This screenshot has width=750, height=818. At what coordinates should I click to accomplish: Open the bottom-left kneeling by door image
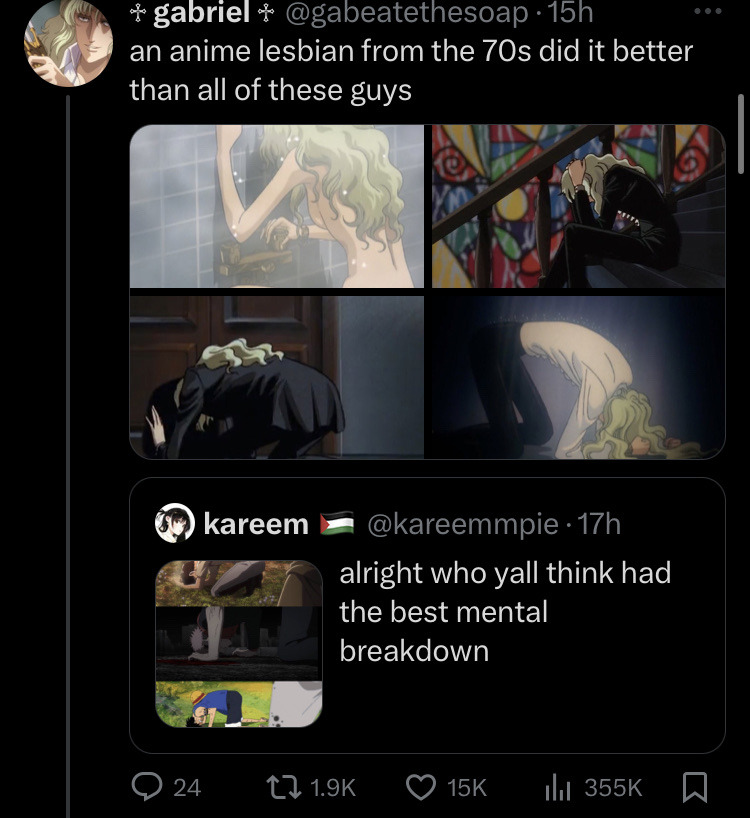[x=277, y=378]
